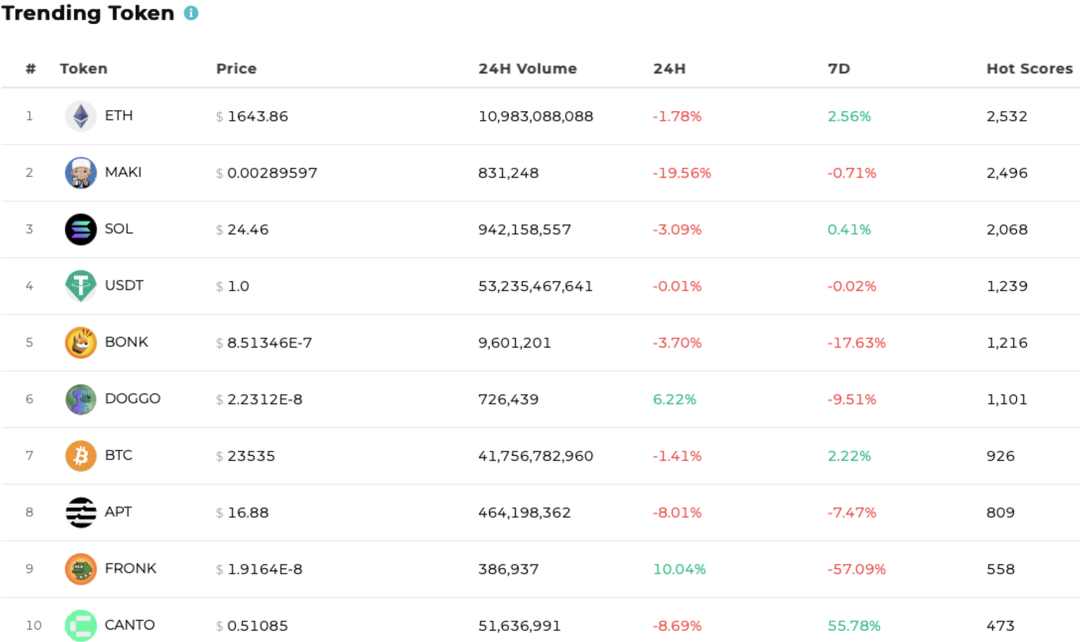Open the APT token name
Image resolution: width=1080 pixels, height=642 pixels.
click(x=118, y=511)
